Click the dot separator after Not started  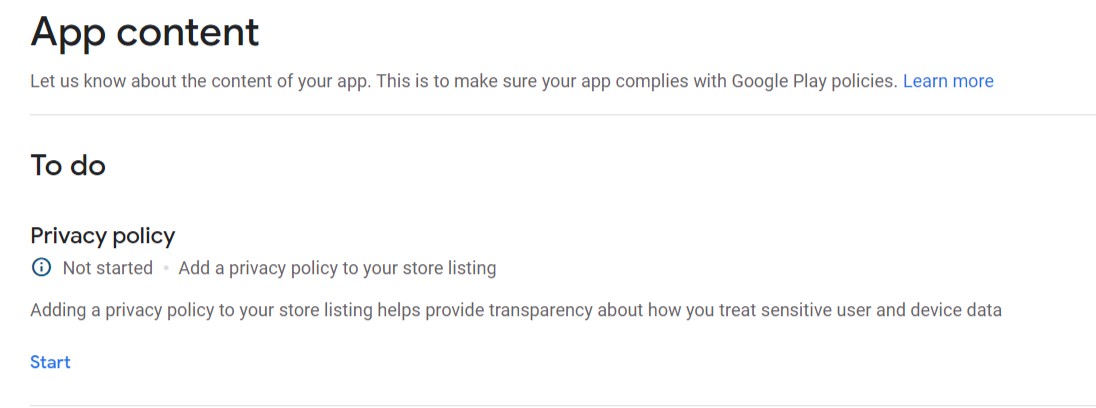point(166,268)
